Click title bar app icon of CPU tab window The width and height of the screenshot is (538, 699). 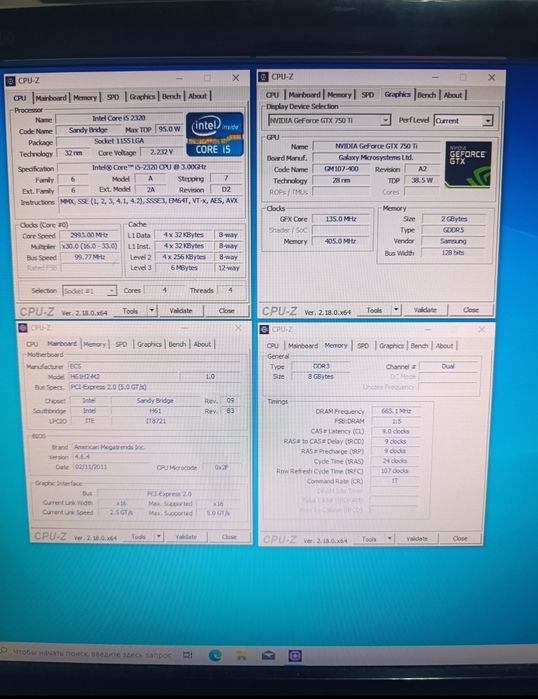(11, 81)
